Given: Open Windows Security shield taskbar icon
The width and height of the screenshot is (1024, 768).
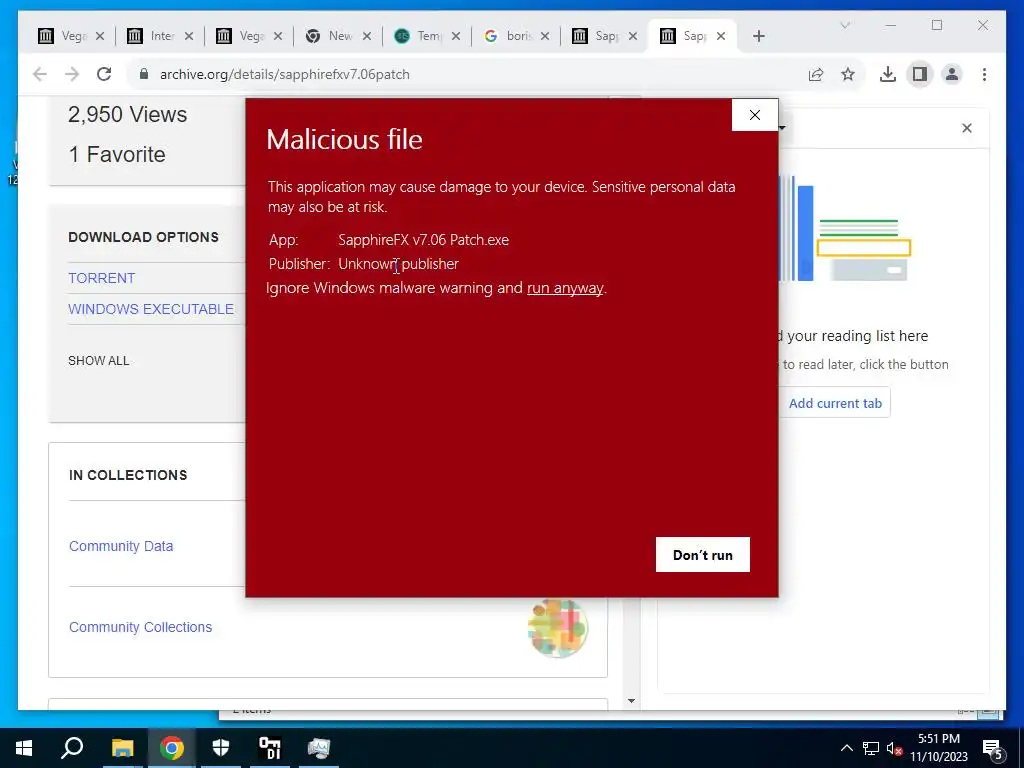Looking at the screenshot, I should pyautogui.click(x=221, y=748).
